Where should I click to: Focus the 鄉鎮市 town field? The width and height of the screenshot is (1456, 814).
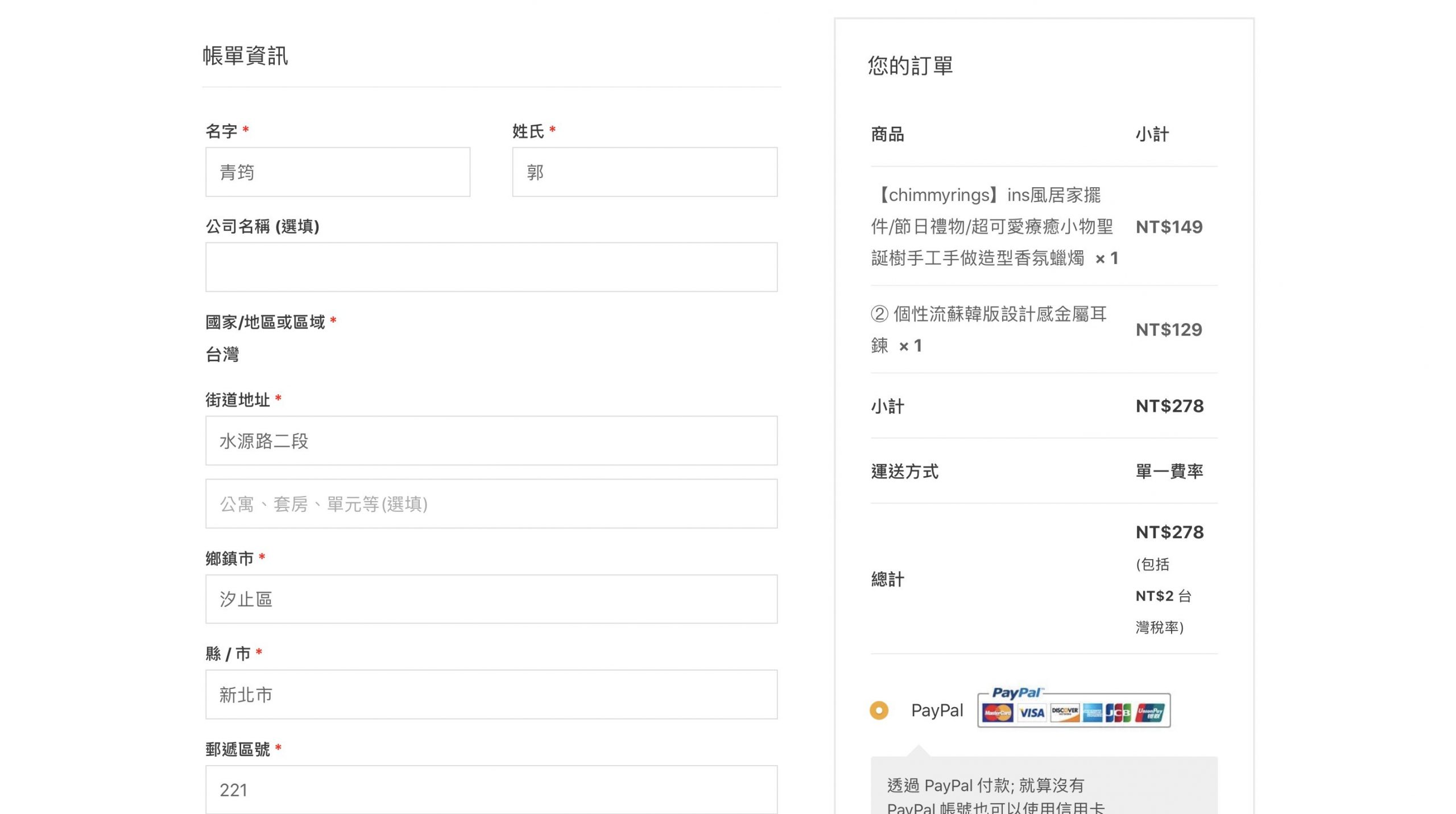491,599
